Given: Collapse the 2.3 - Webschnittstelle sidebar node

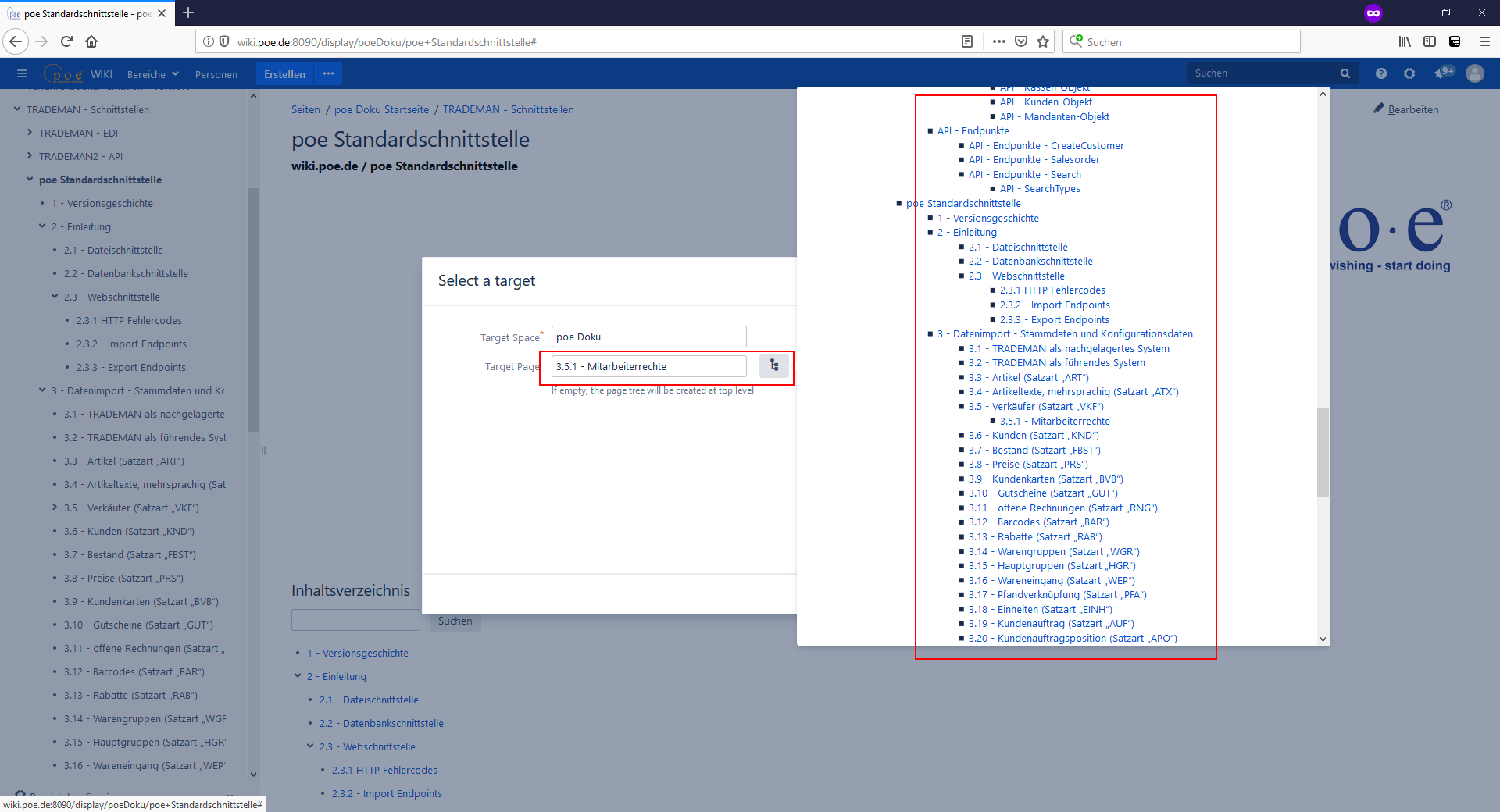Looking at the screenshot, I should (55, 297).
